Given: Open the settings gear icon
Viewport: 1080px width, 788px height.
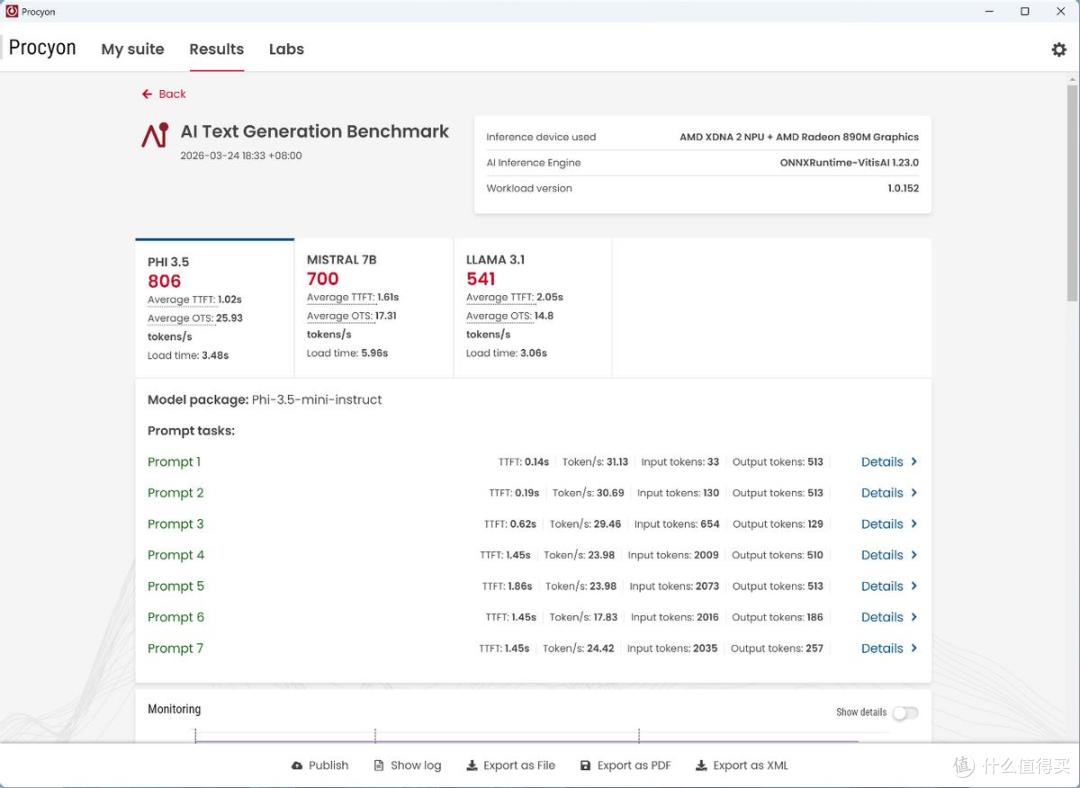Looking at the screenshot, I should click(1059, 49).
